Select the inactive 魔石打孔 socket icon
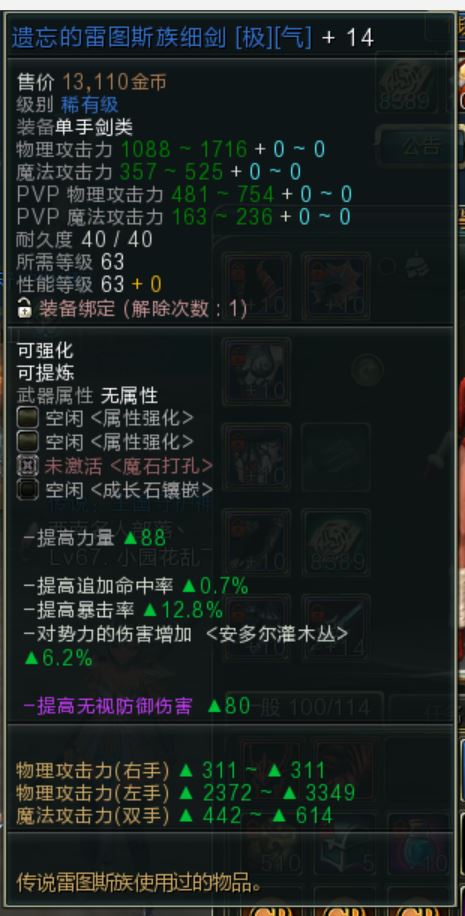The width and height of the screenshot is (465, 916). coord(27,466)
